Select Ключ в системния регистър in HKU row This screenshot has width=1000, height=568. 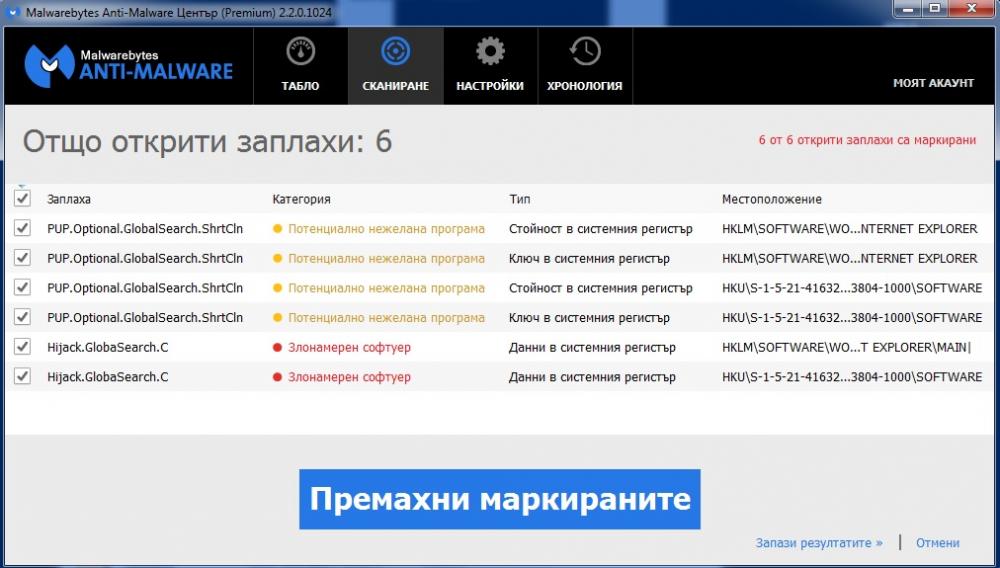pos(589,317)
